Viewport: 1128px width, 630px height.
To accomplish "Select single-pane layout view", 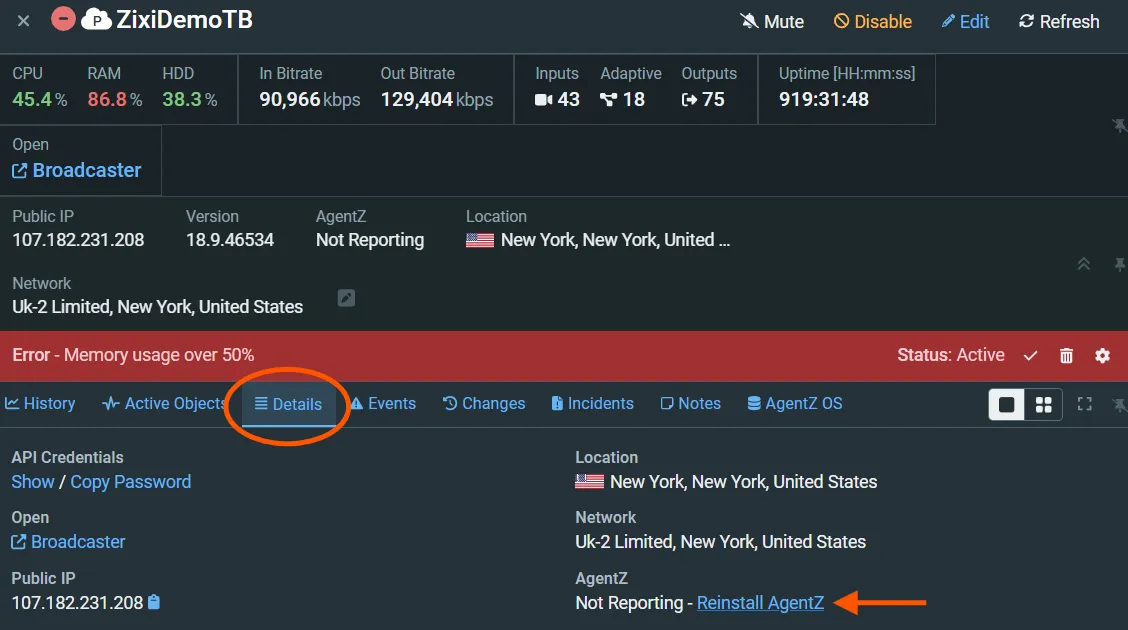I will [1006, 405].
